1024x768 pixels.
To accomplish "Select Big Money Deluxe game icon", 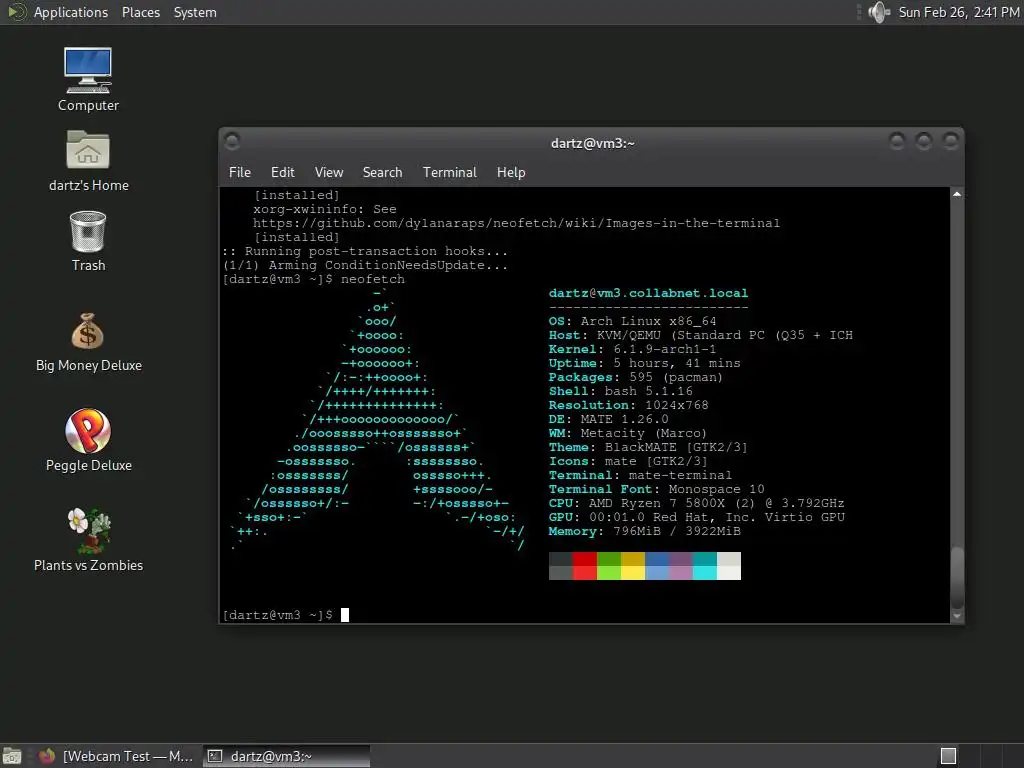I will [x=88, y=342].
